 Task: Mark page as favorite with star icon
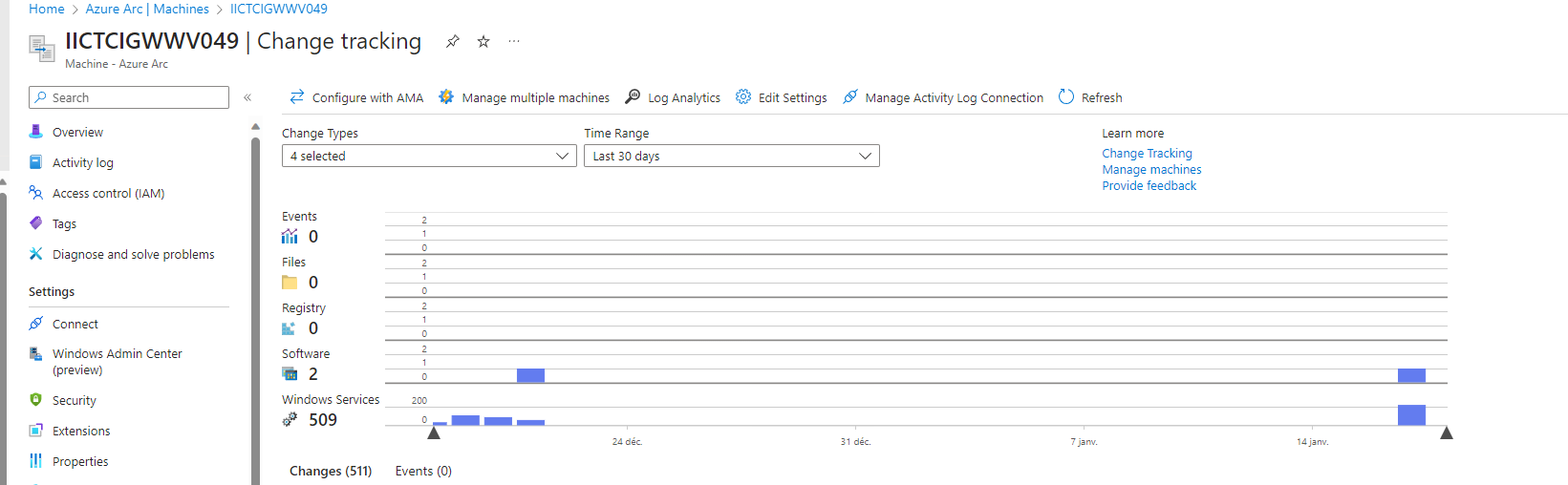click(x=483, y=41)
